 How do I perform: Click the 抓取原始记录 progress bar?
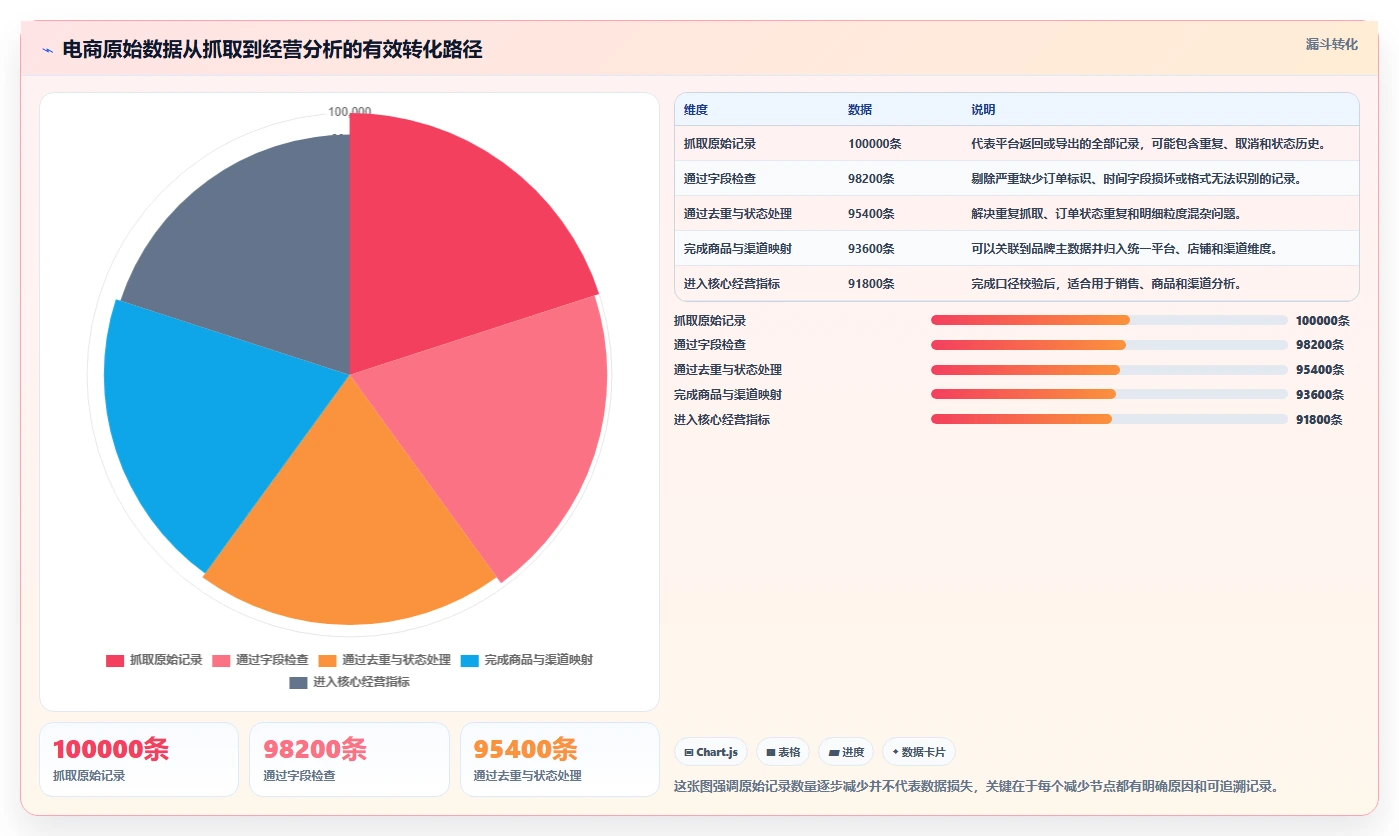click(1109, 320)
